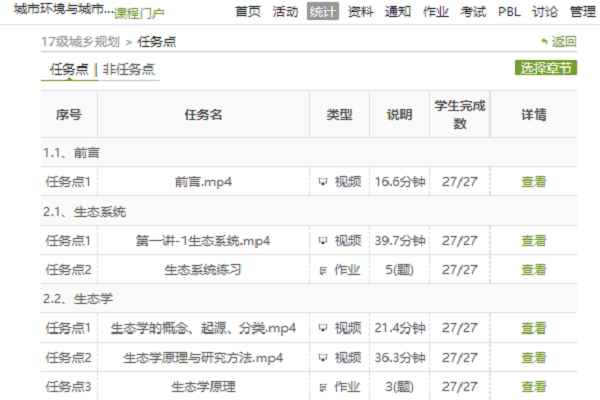Click 查看 for 生态系统练习 homework
The width and height of the screenshot is (600, 400).
click(x=534, y=270)
